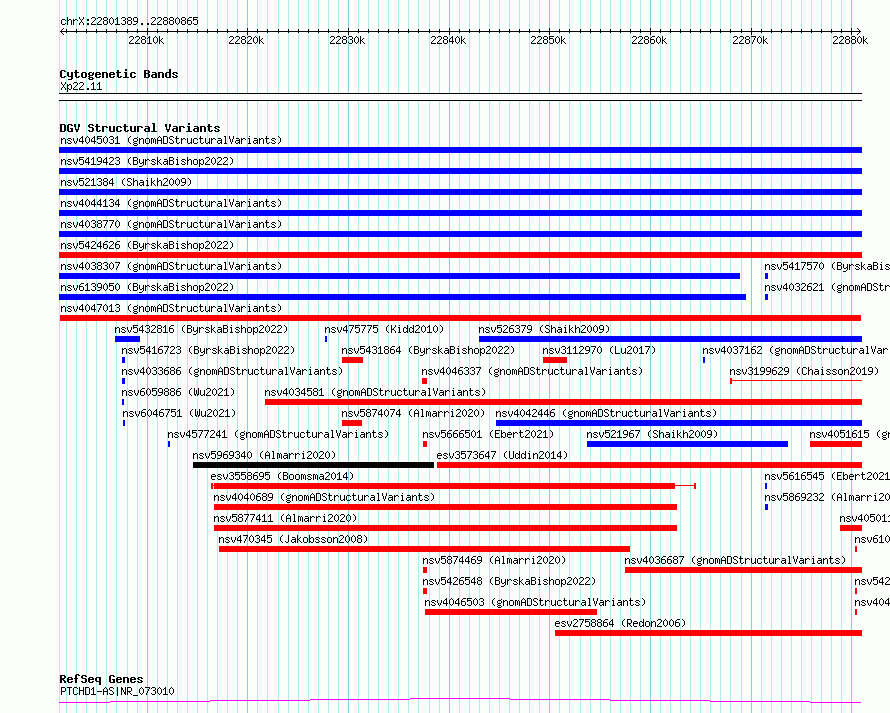Click the nsv4036687 gnomAD variant label
890x713 pixels.
(x=735, y=560)
